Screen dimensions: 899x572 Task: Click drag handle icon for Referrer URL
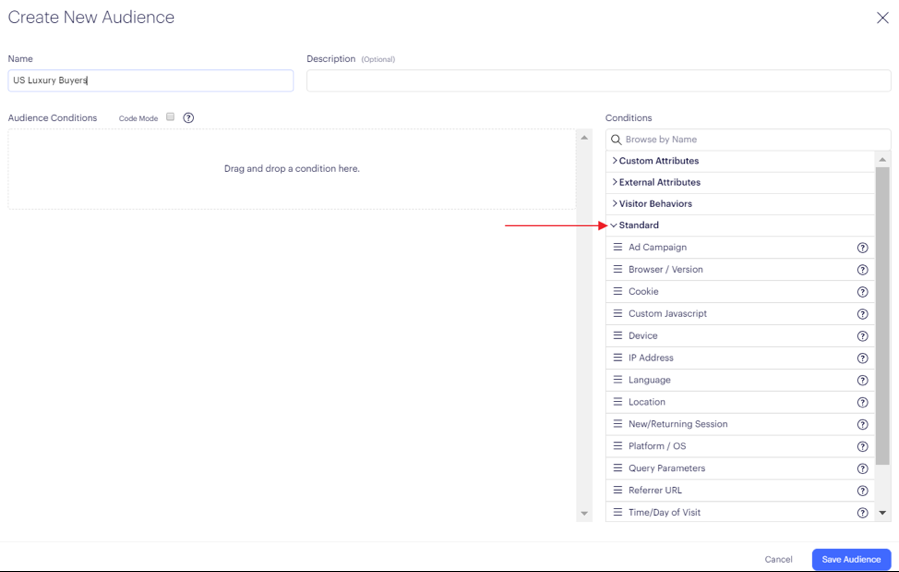click(x=618, y=490)
